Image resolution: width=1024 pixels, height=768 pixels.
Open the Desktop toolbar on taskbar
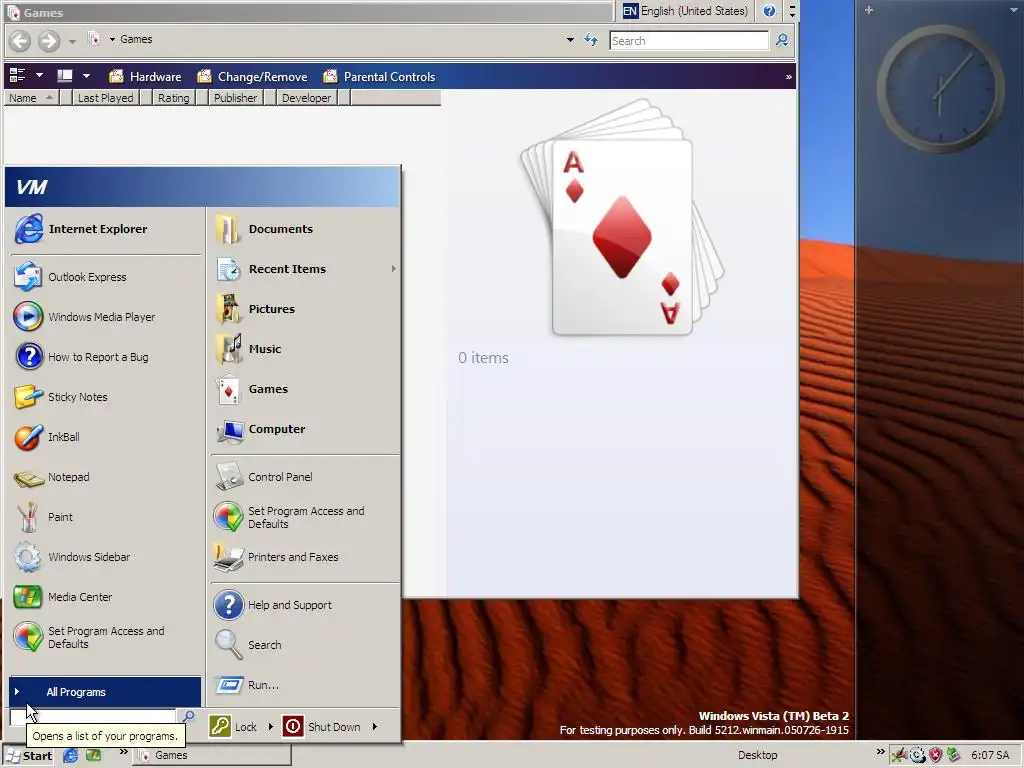[x=758, y=755]
